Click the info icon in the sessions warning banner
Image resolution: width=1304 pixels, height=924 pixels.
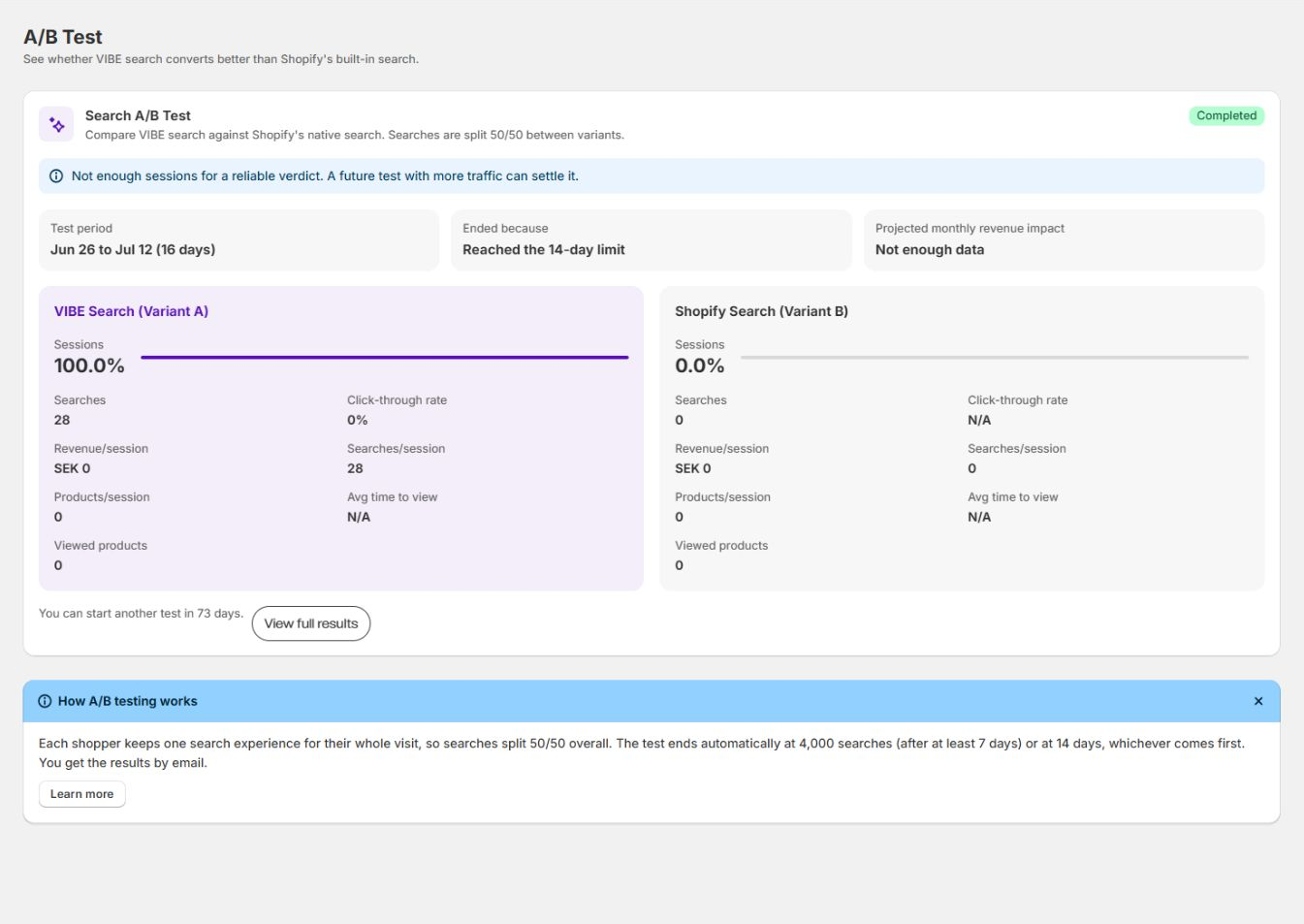[56, 176]
